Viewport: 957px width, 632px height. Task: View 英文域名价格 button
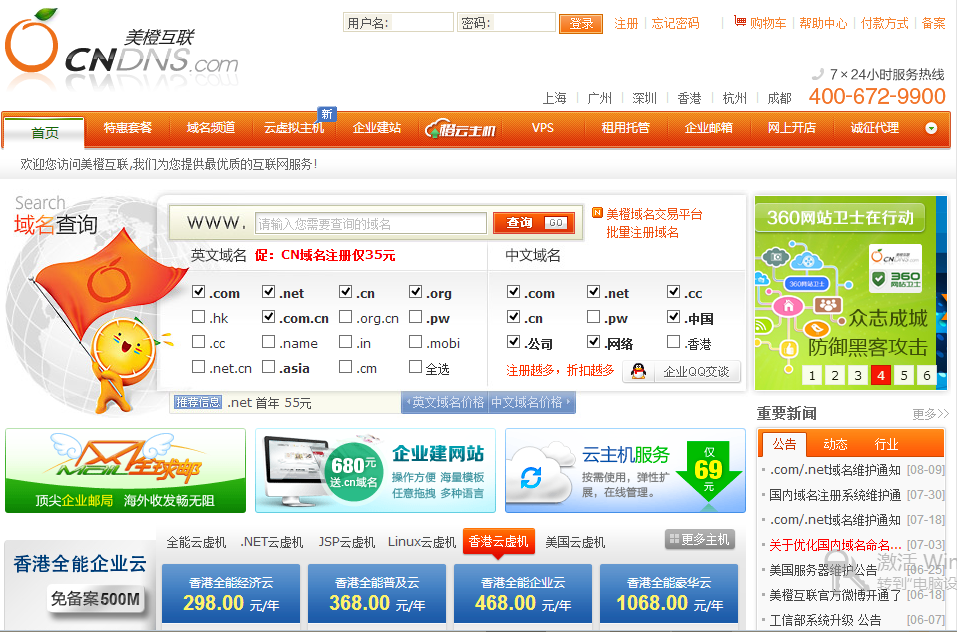445,403
